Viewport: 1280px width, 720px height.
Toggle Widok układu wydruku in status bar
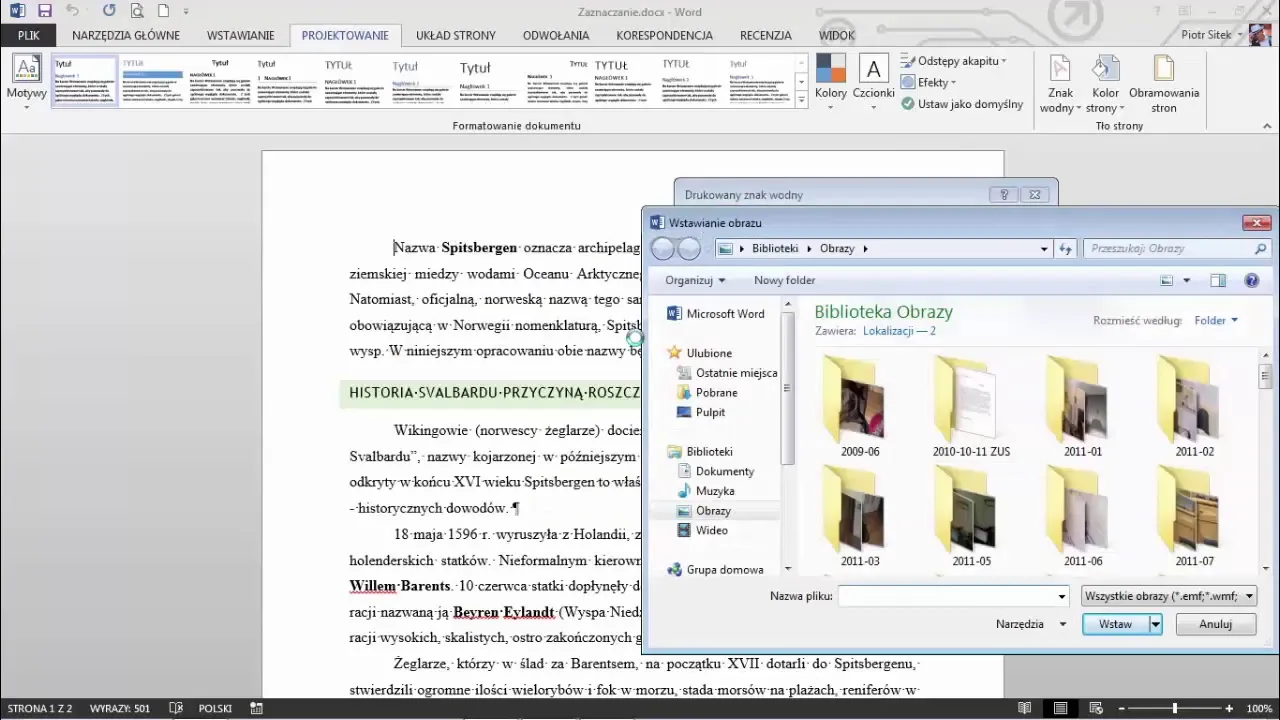pos(1059,708)
